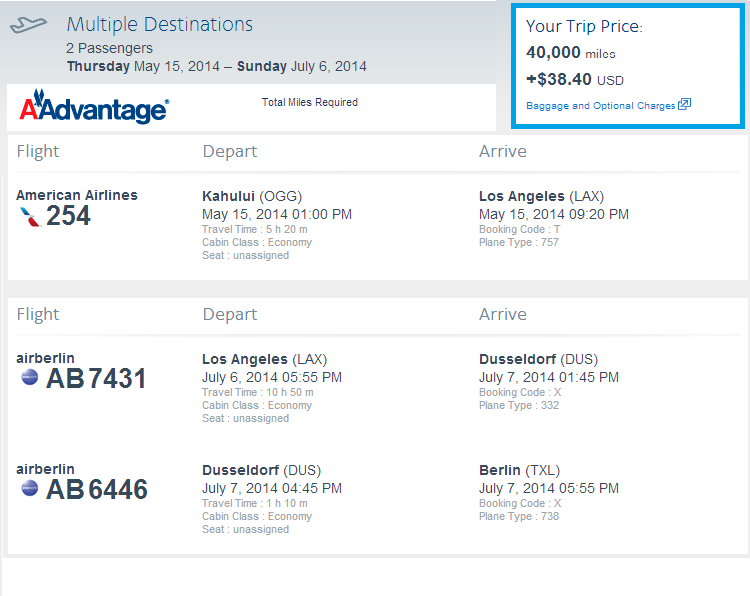This screenshot has height=596, width=750.
Task: Open the Baggage and Optional Charges link
Action: coord(601,105)
